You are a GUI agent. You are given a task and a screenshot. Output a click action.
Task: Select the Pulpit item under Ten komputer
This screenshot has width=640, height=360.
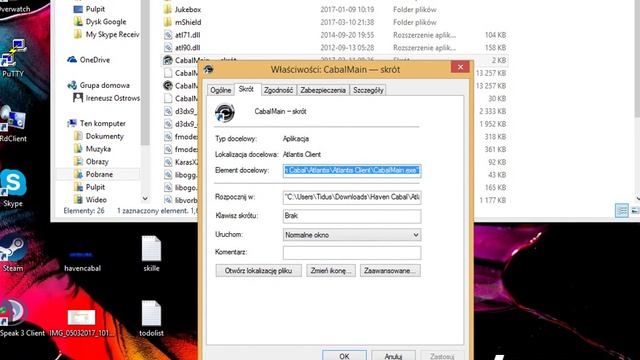tap(89, 187)
